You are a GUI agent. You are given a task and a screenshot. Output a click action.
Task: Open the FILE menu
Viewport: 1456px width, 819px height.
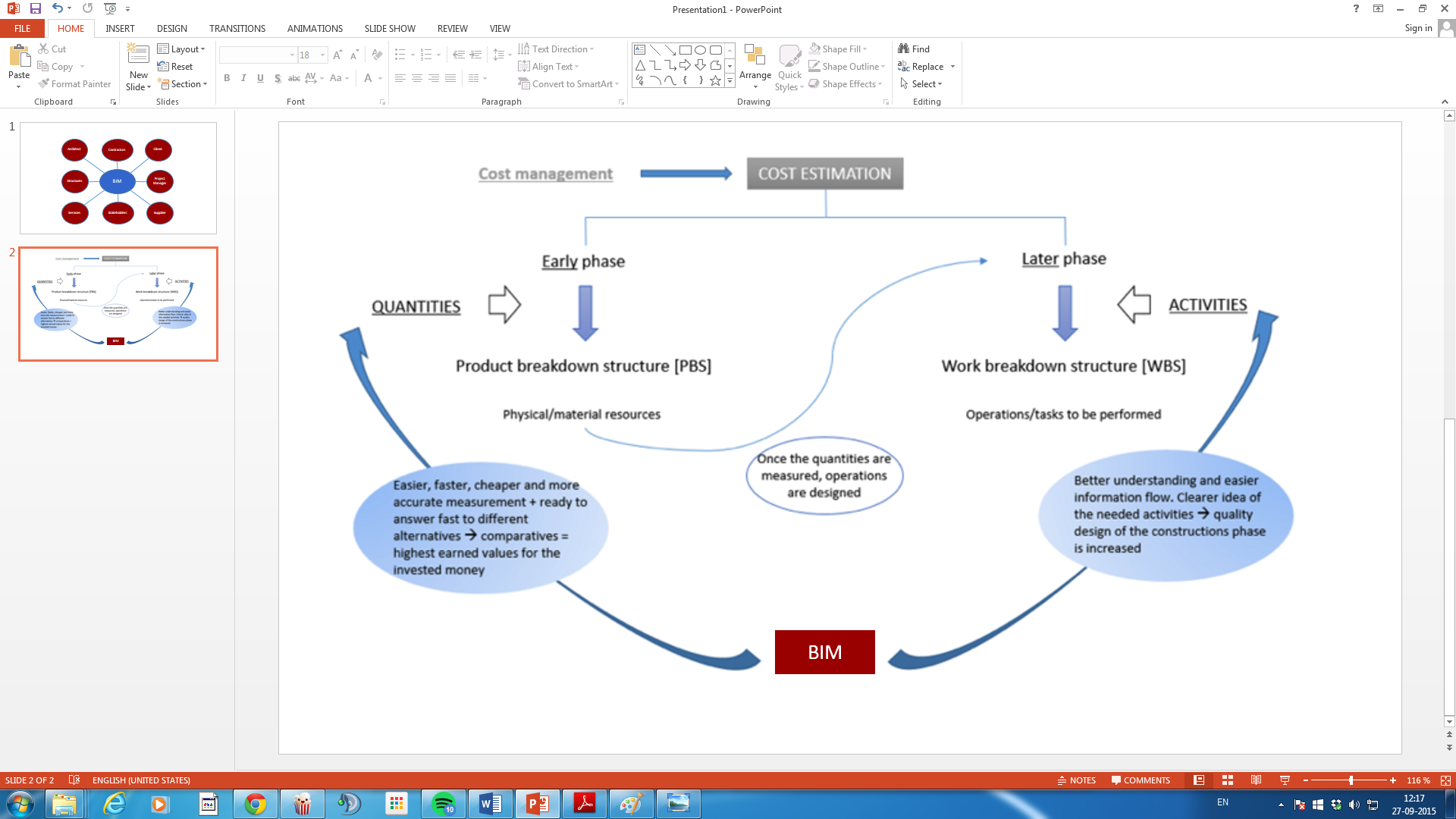[23, 29]
